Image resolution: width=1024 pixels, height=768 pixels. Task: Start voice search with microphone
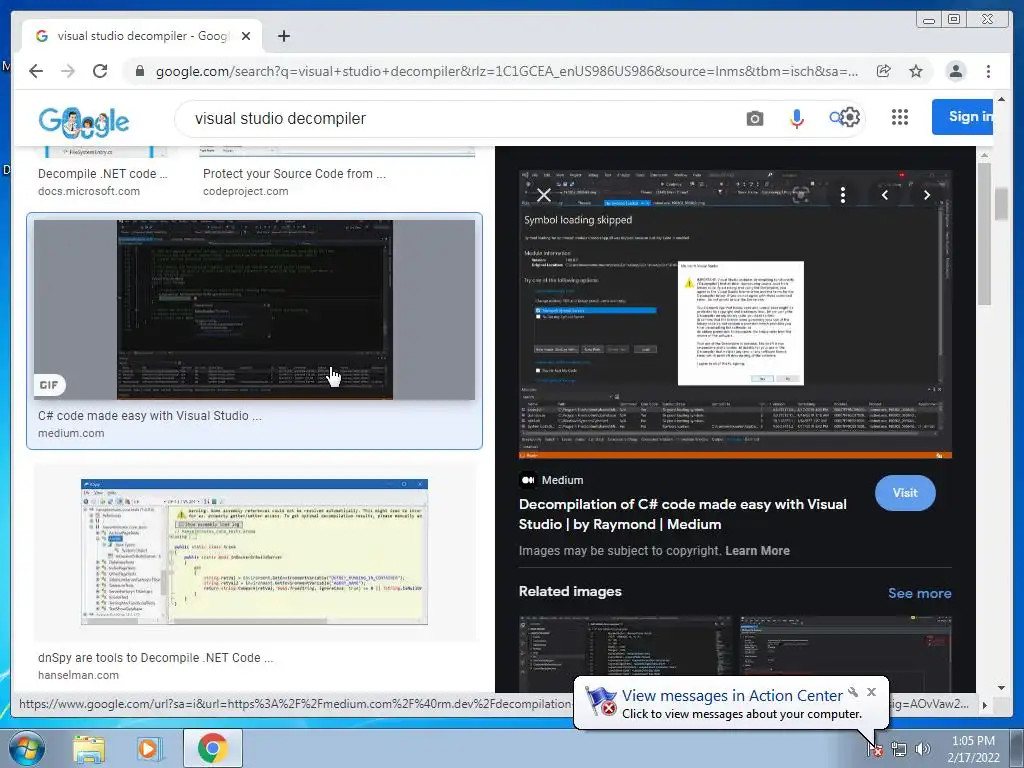coord(797,119)
